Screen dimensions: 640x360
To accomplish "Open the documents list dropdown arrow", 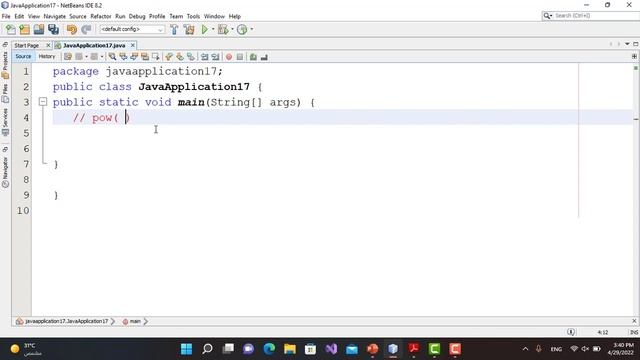I will (x=627, y=44).
